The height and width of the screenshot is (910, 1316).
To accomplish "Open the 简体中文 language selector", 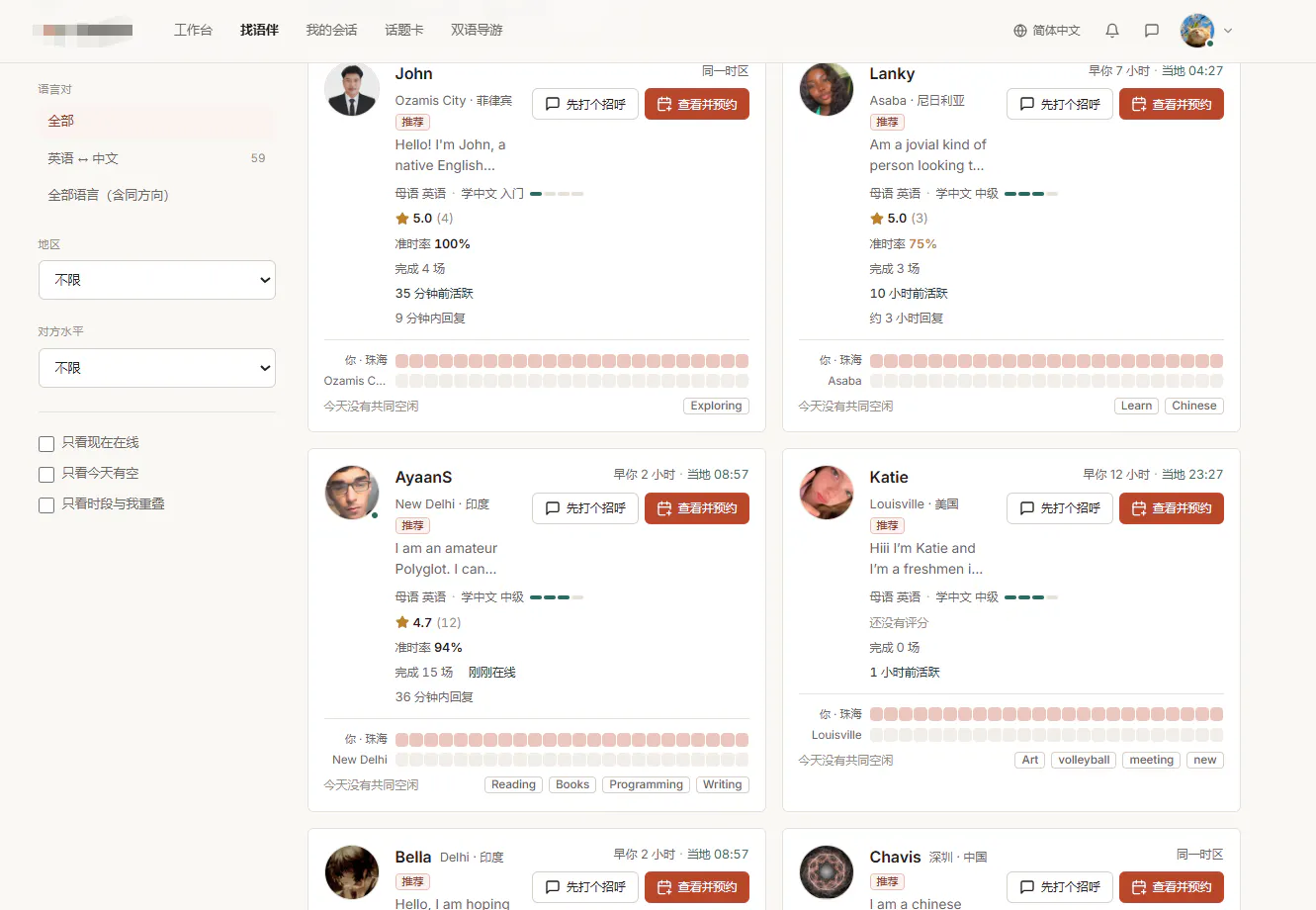I will (x=1047, y=31).
